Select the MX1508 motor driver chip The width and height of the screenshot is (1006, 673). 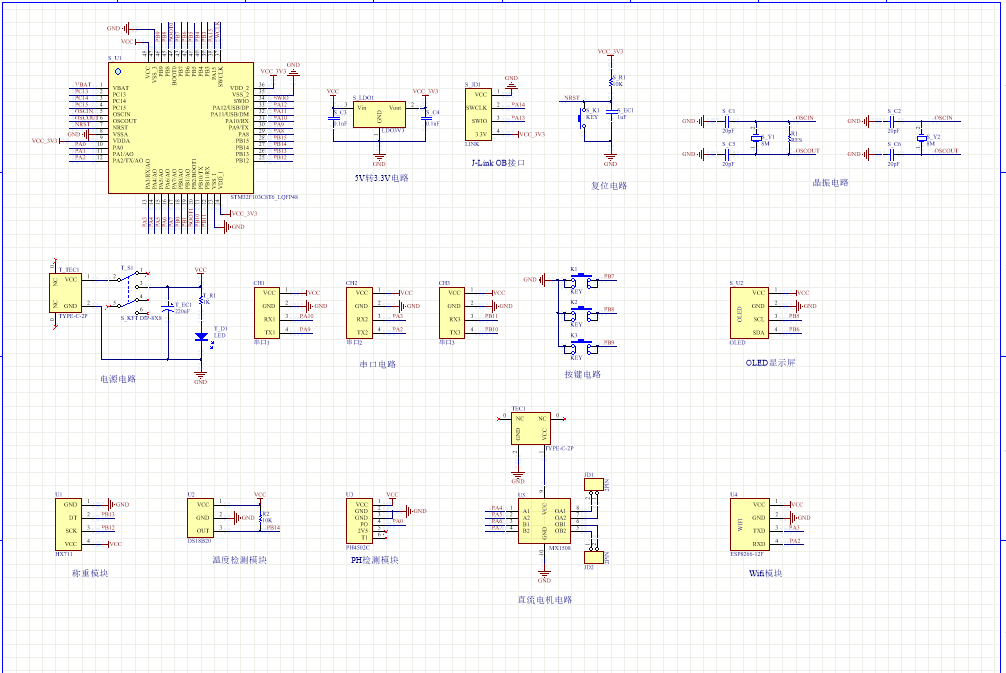(x=544, y=521)
